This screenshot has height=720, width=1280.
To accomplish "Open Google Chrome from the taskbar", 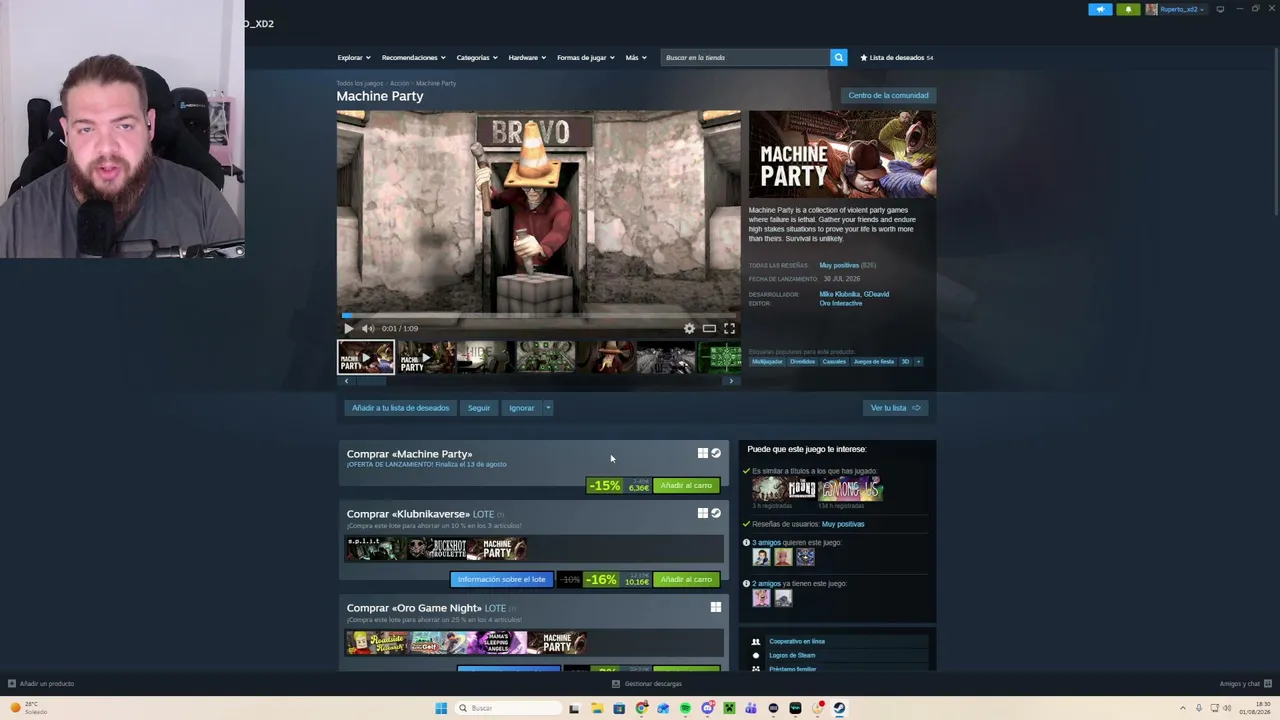I will tap(641, 708).
